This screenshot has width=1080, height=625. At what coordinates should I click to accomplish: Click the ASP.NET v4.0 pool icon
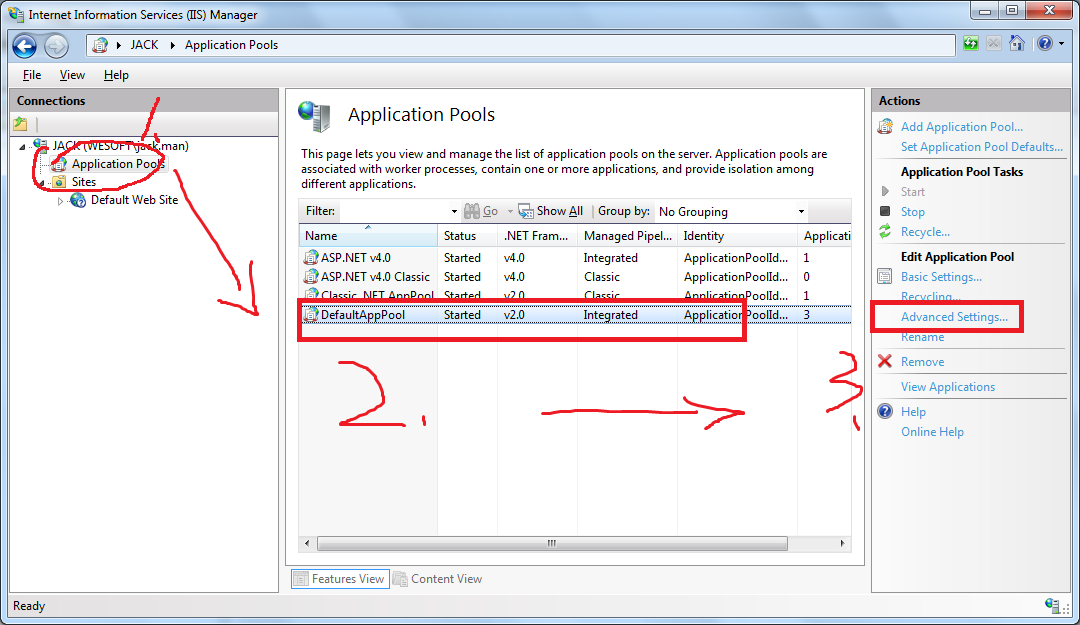coord(311,258)
